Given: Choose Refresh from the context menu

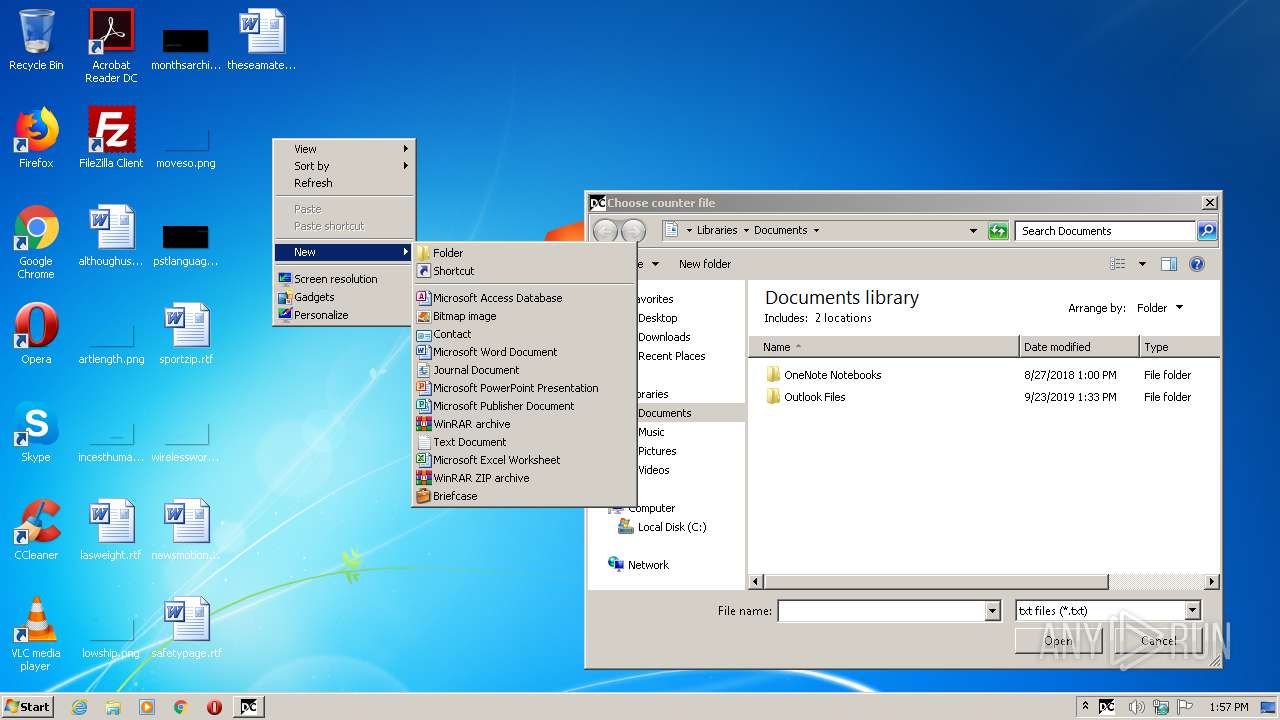Looking at the screenshot, I should pyautogui.click(x=344, y=183).
